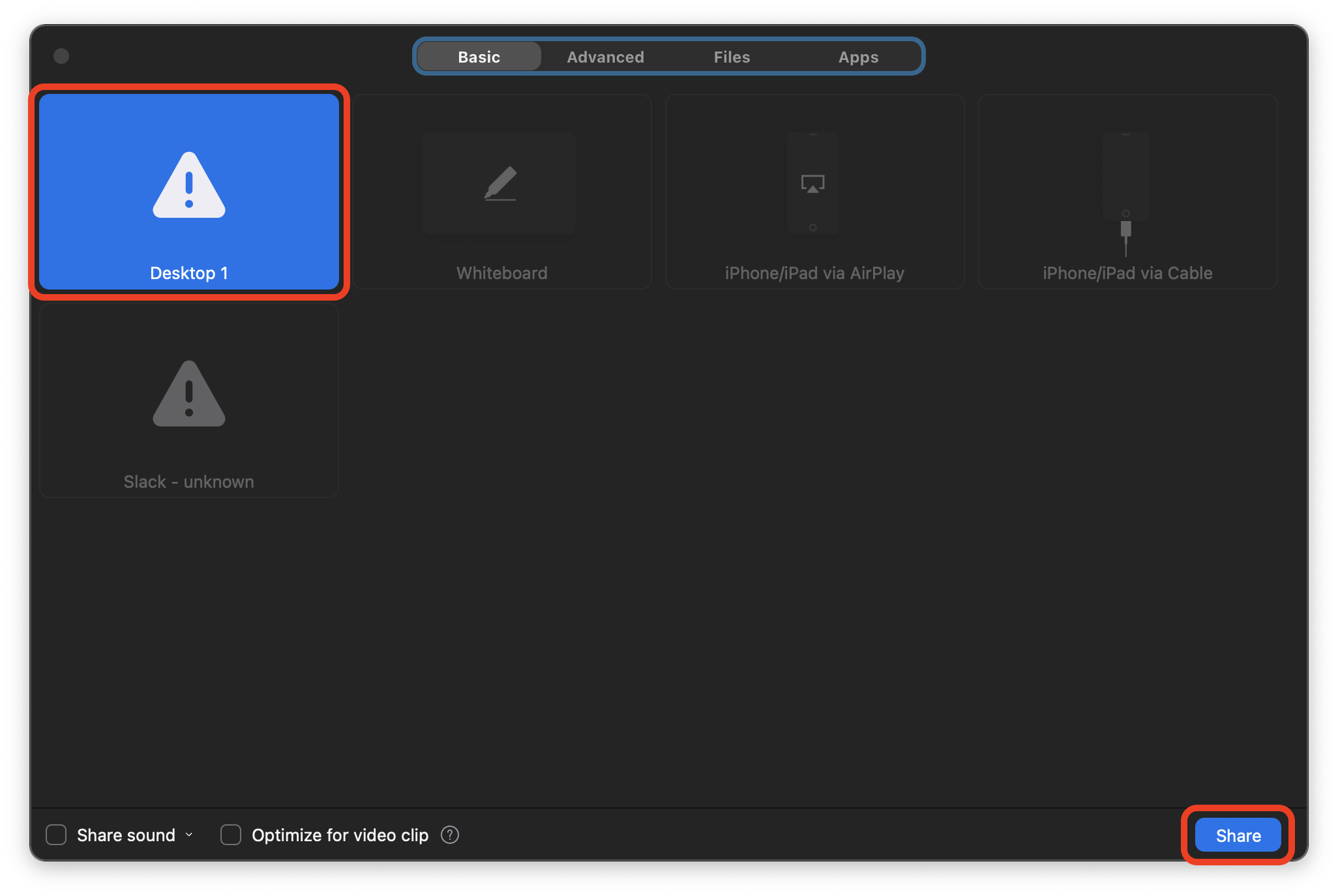Click the Share button
The height and width of the screenshot is (896, 1338).
1238,835
